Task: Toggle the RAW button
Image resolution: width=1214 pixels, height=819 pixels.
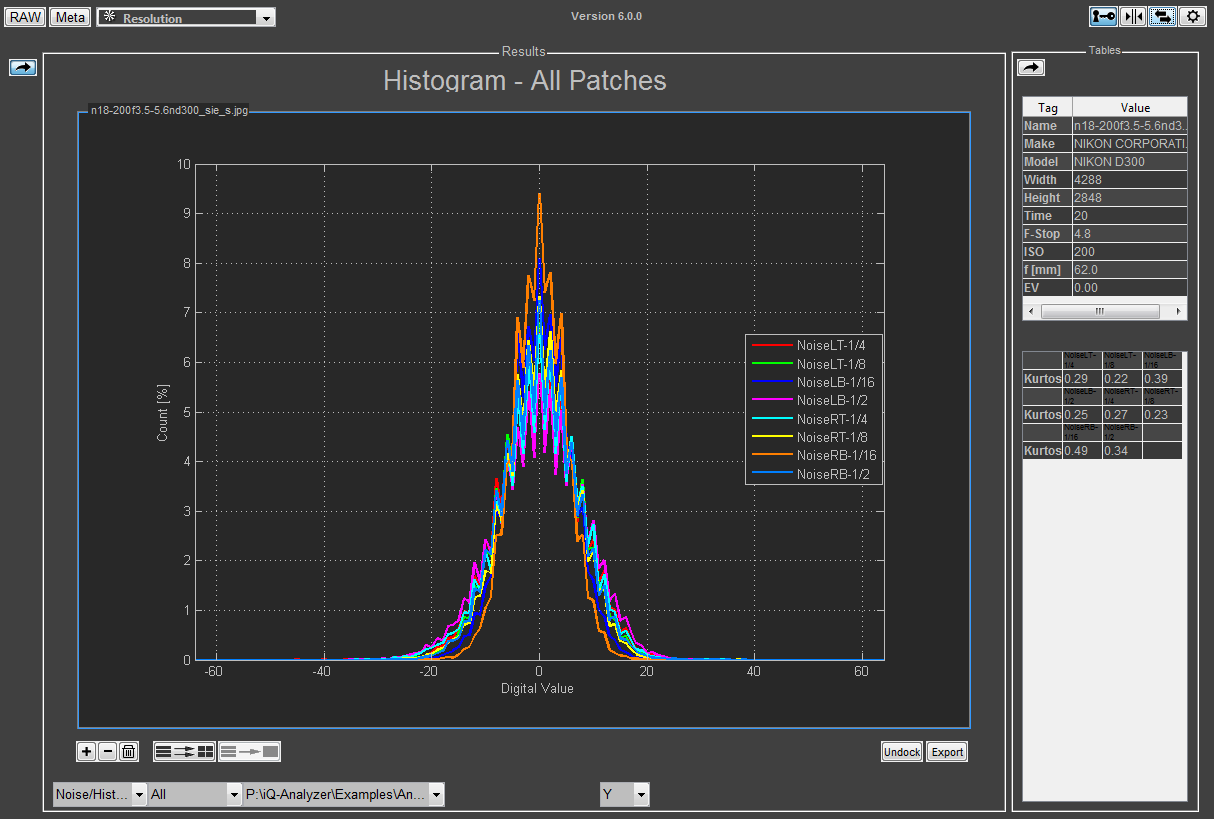Action: pyautogui.click(x=25, y=17)
